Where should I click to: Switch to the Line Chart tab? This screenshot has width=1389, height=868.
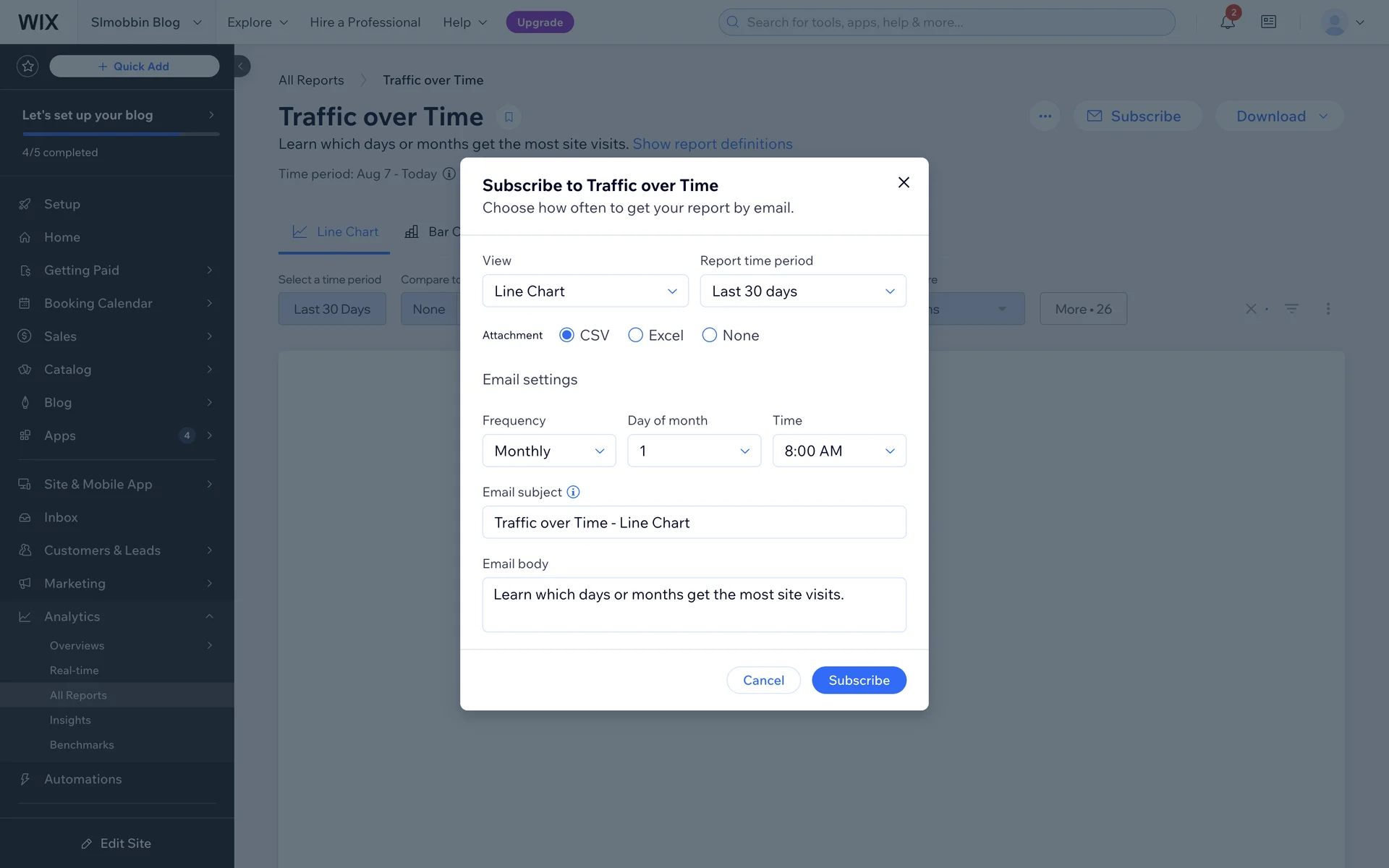[335, 231]
